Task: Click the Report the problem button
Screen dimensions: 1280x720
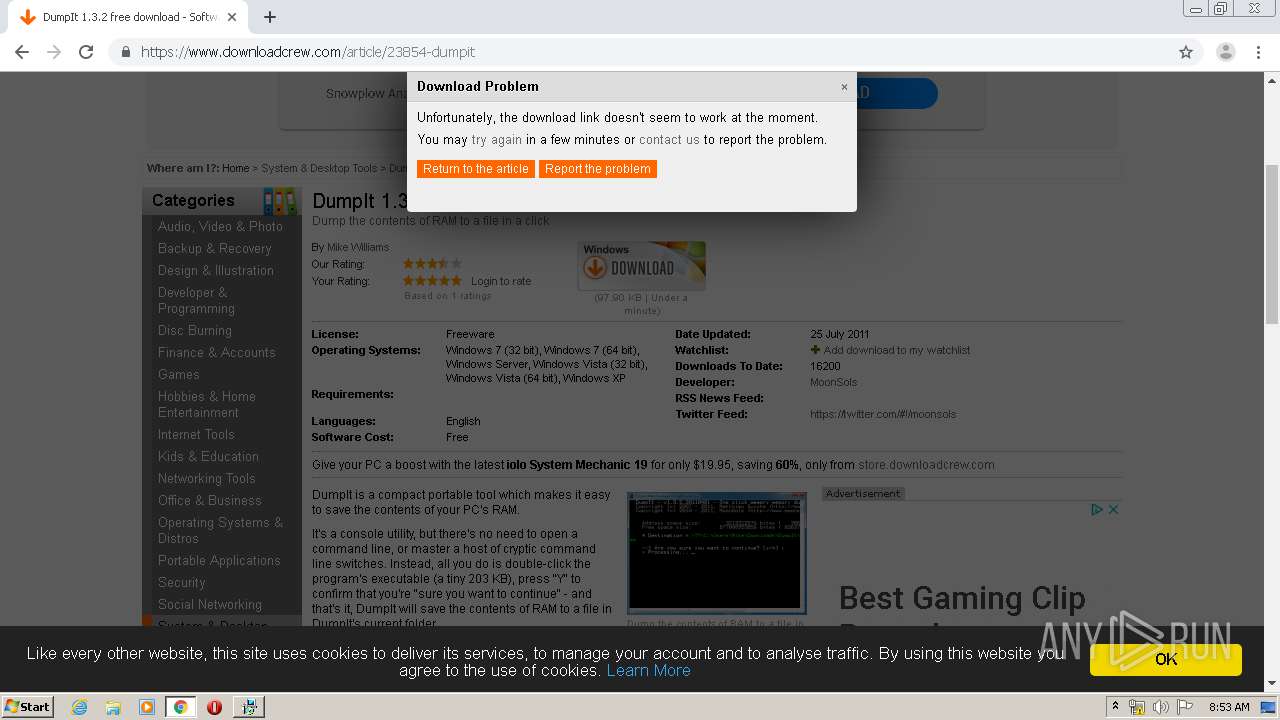Action: tap(598, 169)
